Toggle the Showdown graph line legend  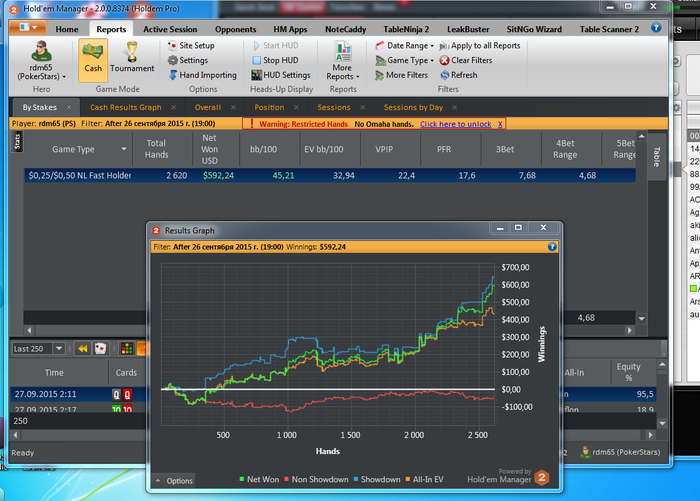click(x=377, y=479)
